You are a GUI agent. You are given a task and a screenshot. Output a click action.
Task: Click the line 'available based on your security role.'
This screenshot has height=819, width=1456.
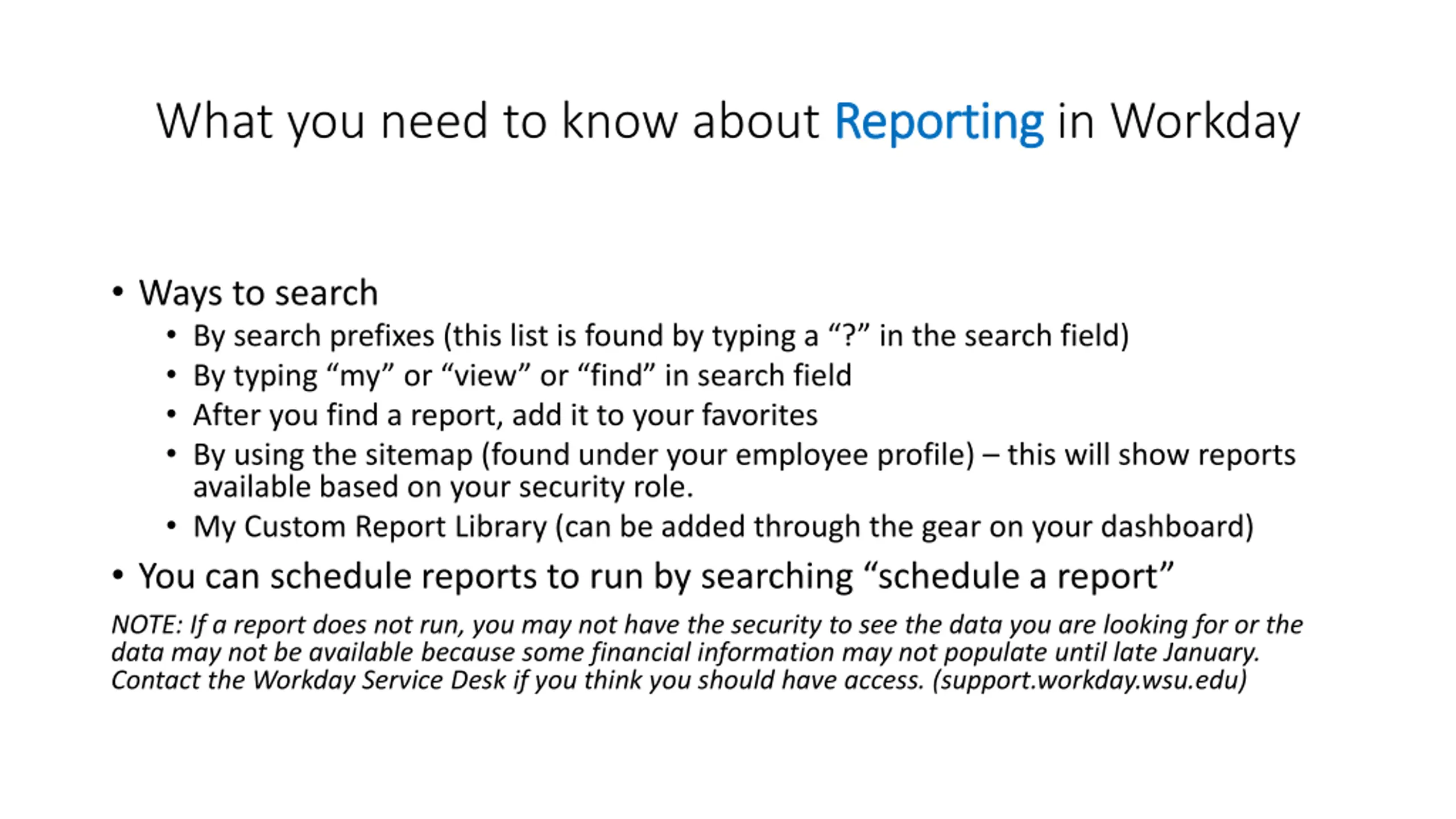tap(443, 487)
